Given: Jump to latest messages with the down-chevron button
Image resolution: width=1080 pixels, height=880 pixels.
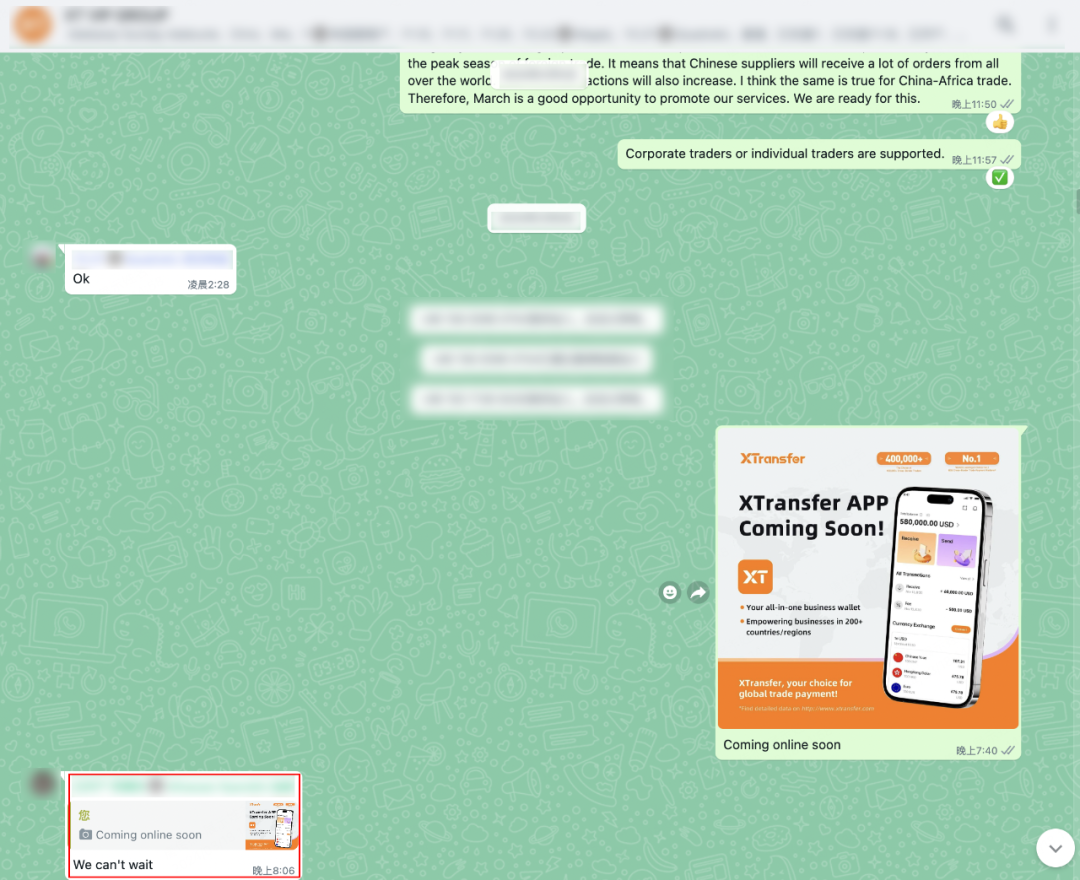Looking at the screenshot, I should 1055,848.
